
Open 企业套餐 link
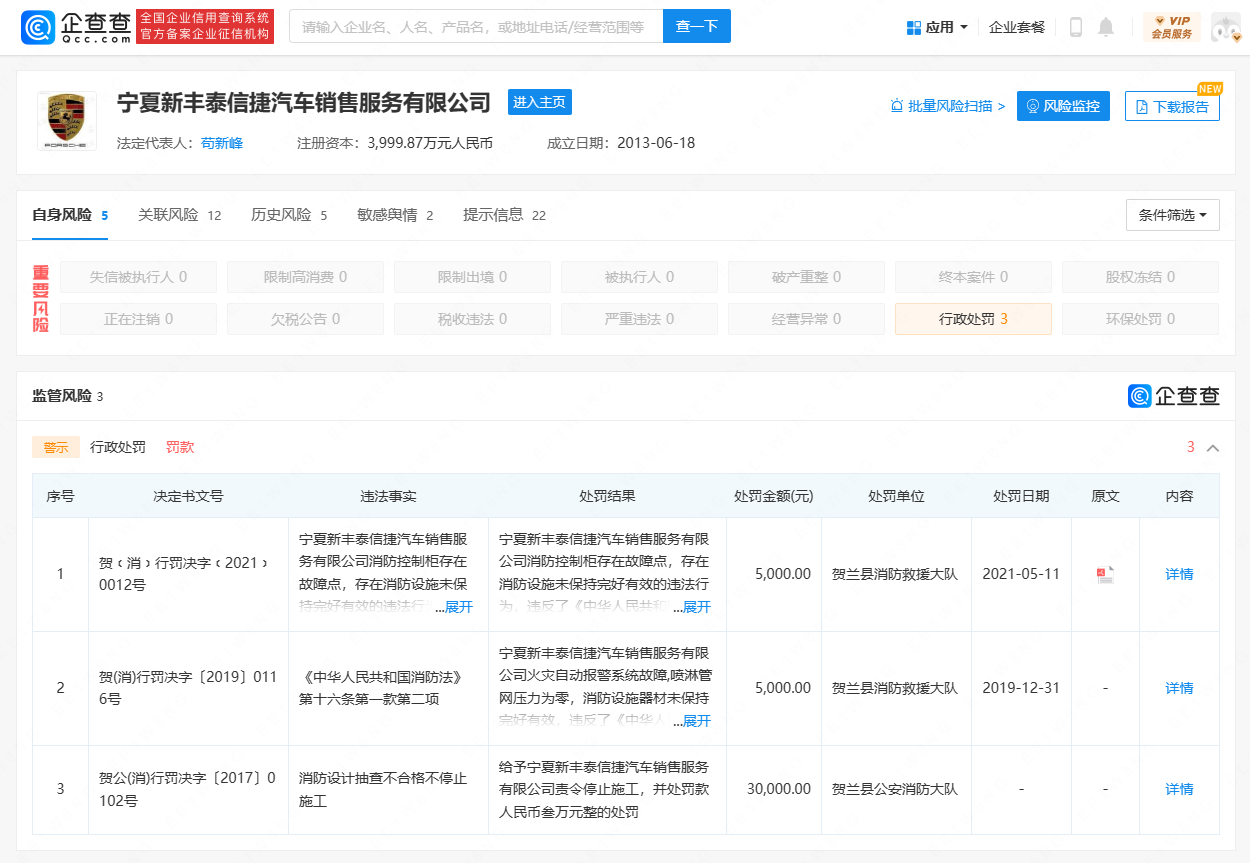pyautogui.click(x=1017, y=27)
